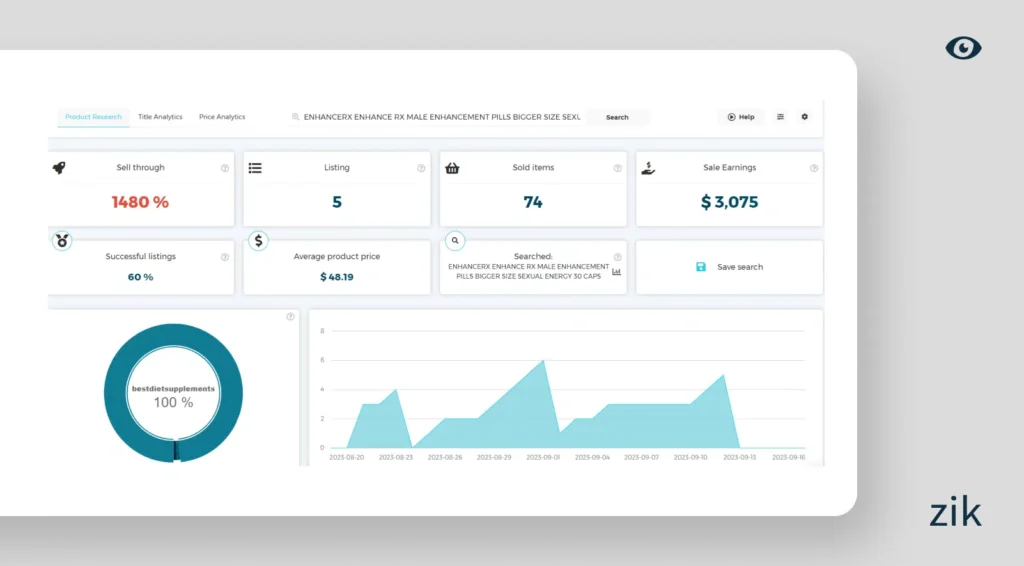1024x566 pixels.
Task: Show Successful listings help question mark
Action: pyautogui.click(x=225, y=257)
